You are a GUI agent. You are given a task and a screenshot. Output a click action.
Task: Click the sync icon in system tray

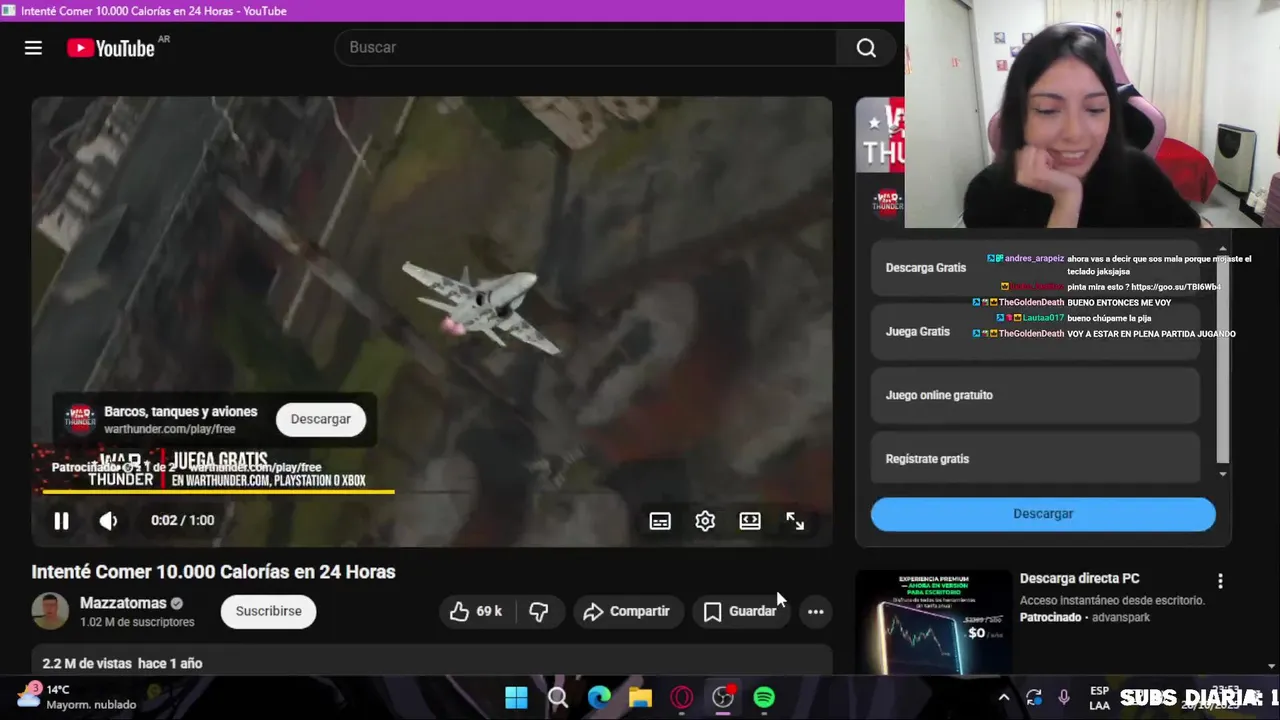pyautogui.click(x=1034, y=698)
